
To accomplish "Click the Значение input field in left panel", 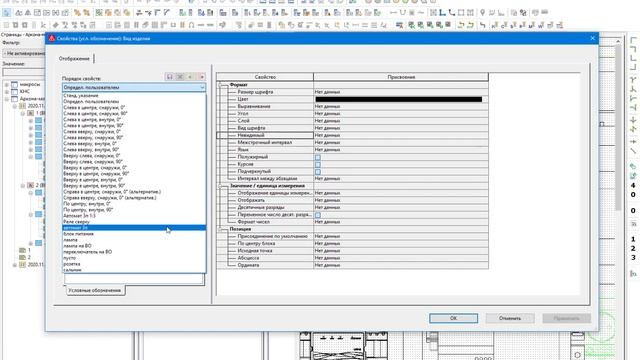I will coord(24,72).
